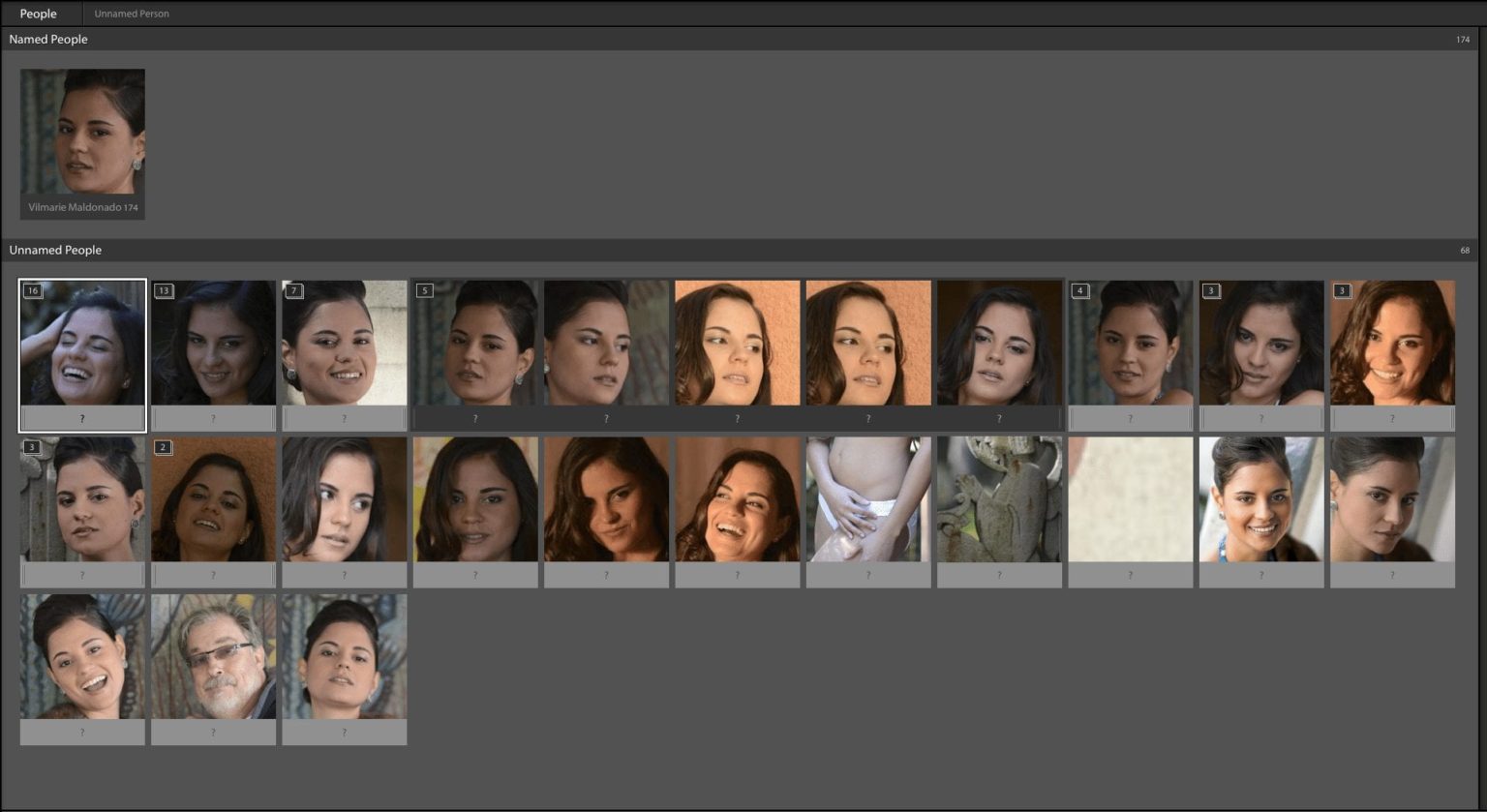Click the stack count badge showing 13
The width and height of the screenshot is (1487, 812).
tap(163, 290)
